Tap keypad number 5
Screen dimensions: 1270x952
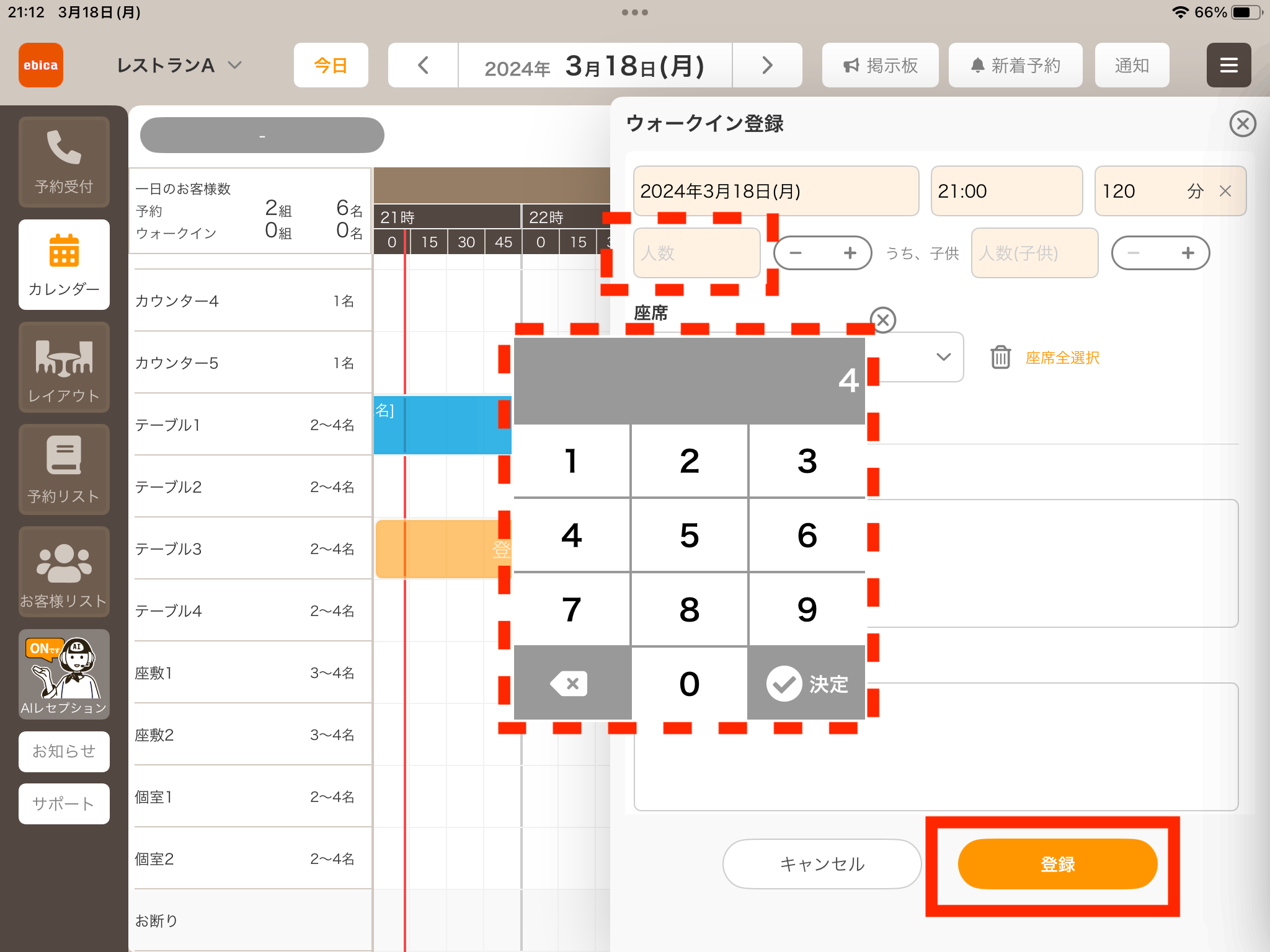(690, 535)
